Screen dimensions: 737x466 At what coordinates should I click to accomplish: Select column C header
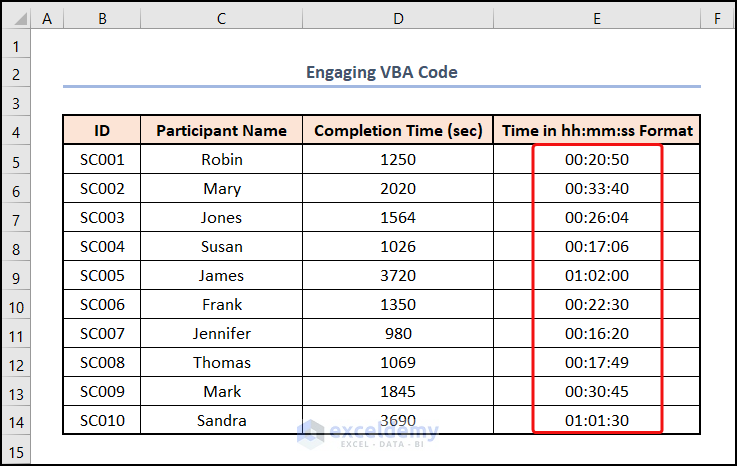tap(221, 18)
